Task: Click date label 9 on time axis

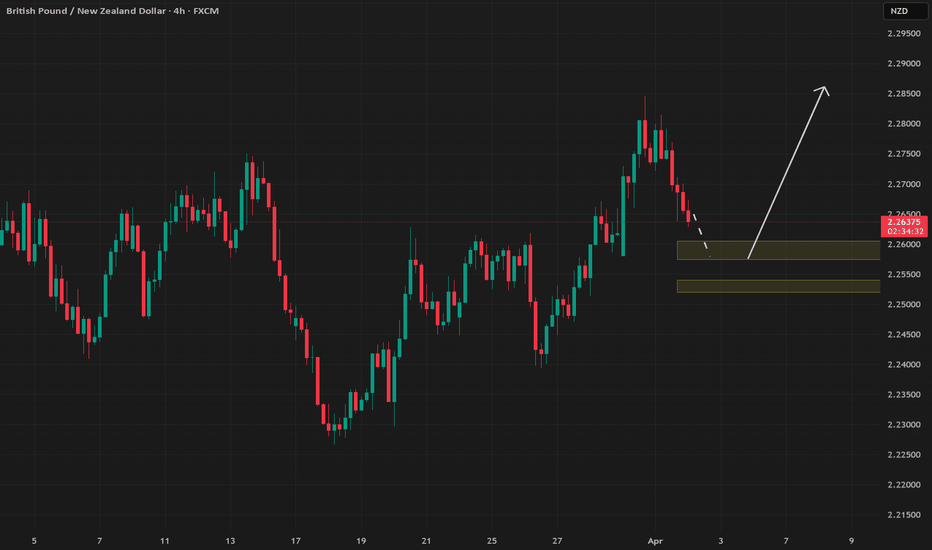Action: pos(851,540)
